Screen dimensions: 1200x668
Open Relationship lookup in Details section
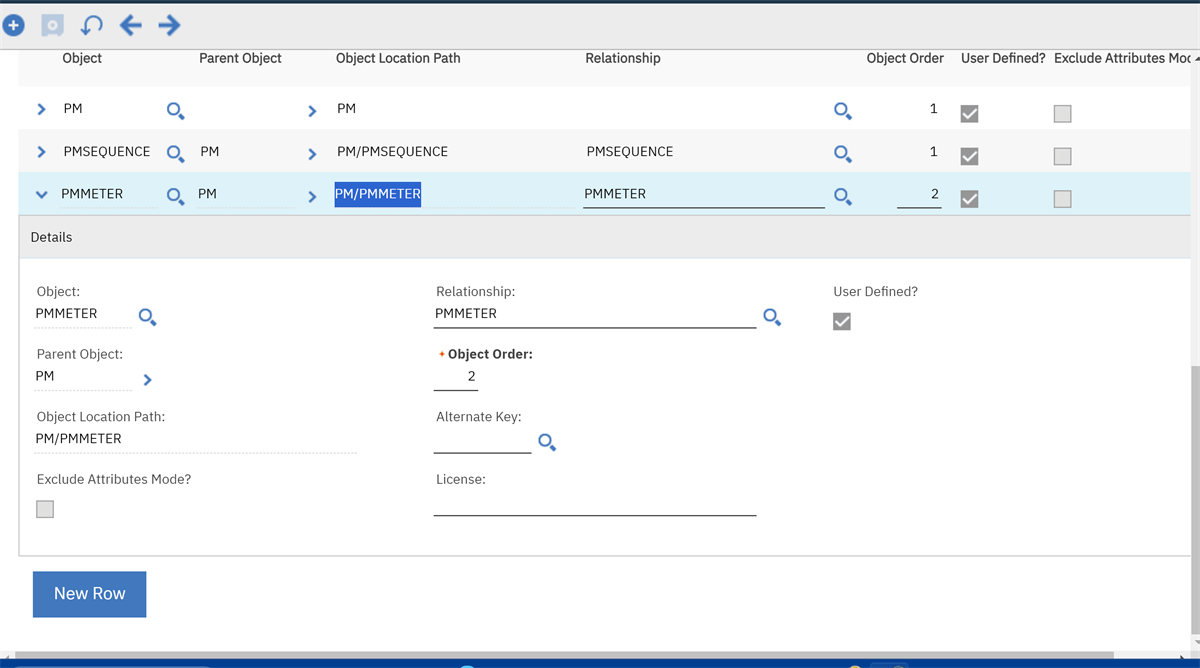tap(772, 317)
